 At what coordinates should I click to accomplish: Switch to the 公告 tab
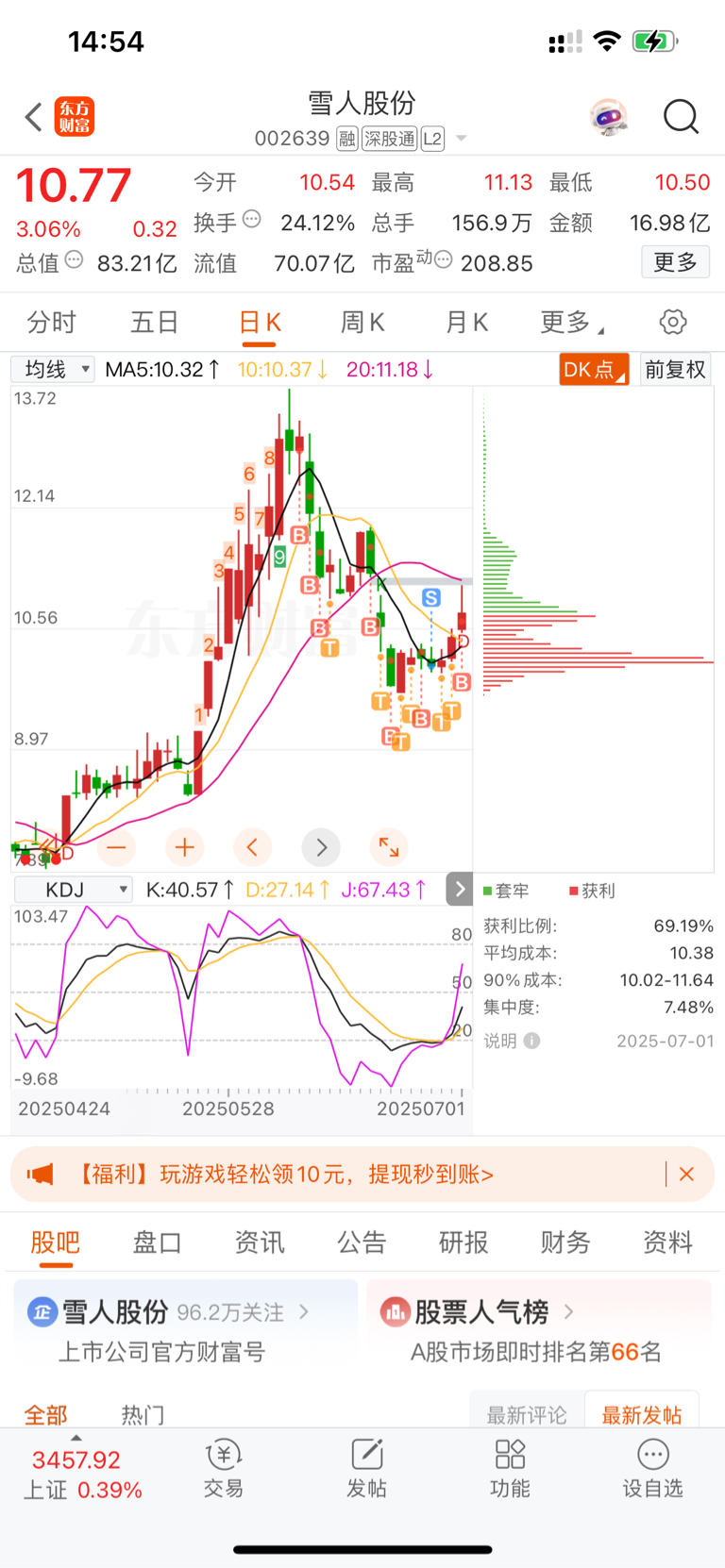tap(362, 1243)
